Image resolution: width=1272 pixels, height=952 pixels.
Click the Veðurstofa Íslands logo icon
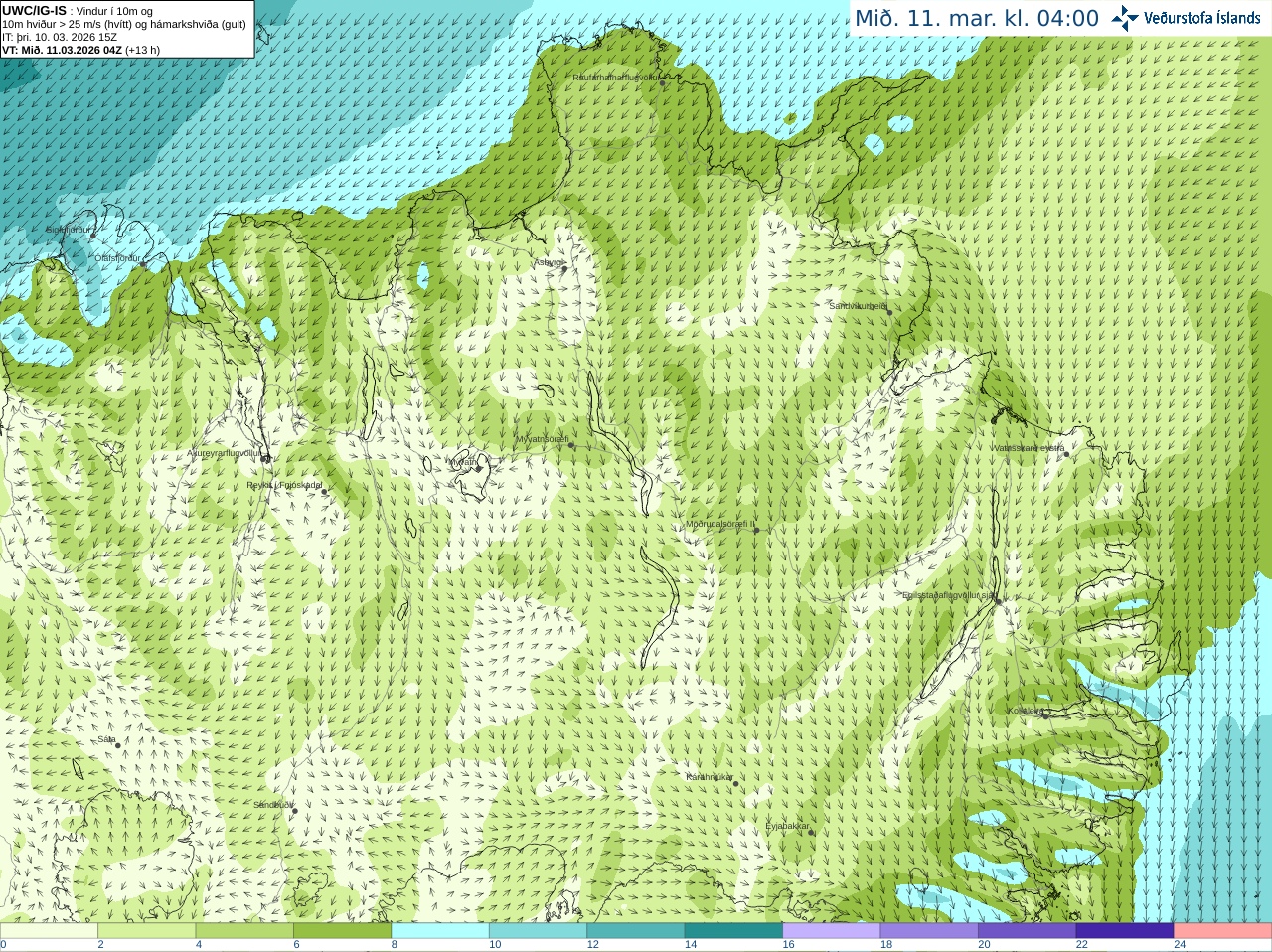(1125, 18)
